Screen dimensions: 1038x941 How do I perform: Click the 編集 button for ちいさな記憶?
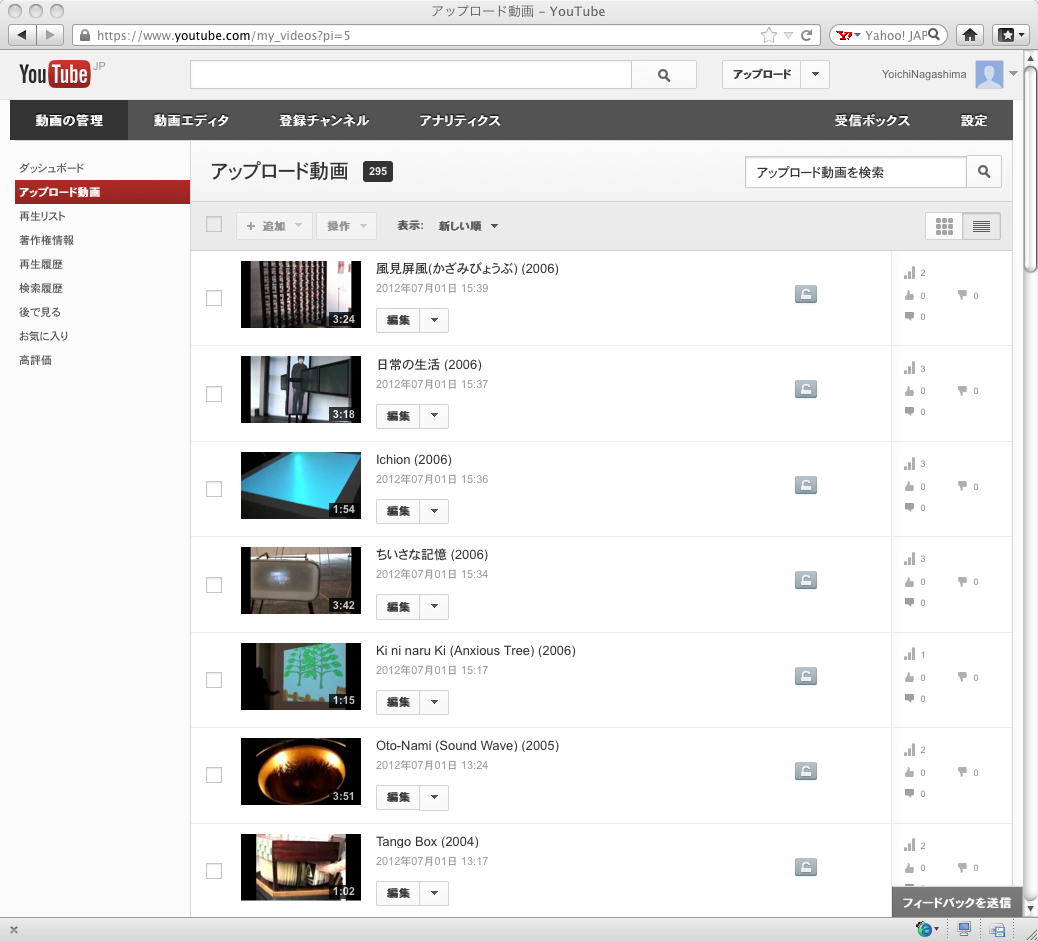[398, 607]
